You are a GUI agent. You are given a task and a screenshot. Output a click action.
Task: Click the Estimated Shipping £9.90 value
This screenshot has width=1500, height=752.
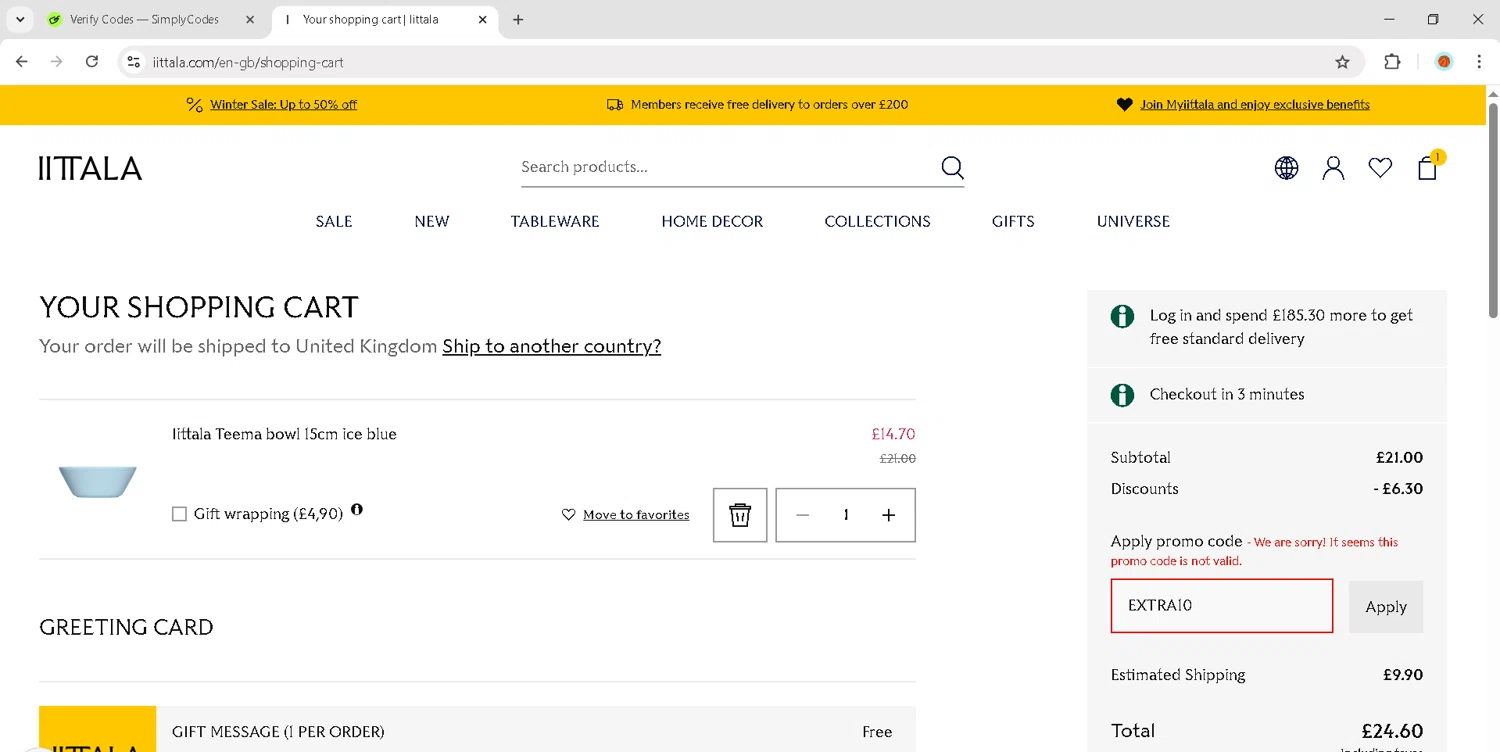[x=1403, y=675]
